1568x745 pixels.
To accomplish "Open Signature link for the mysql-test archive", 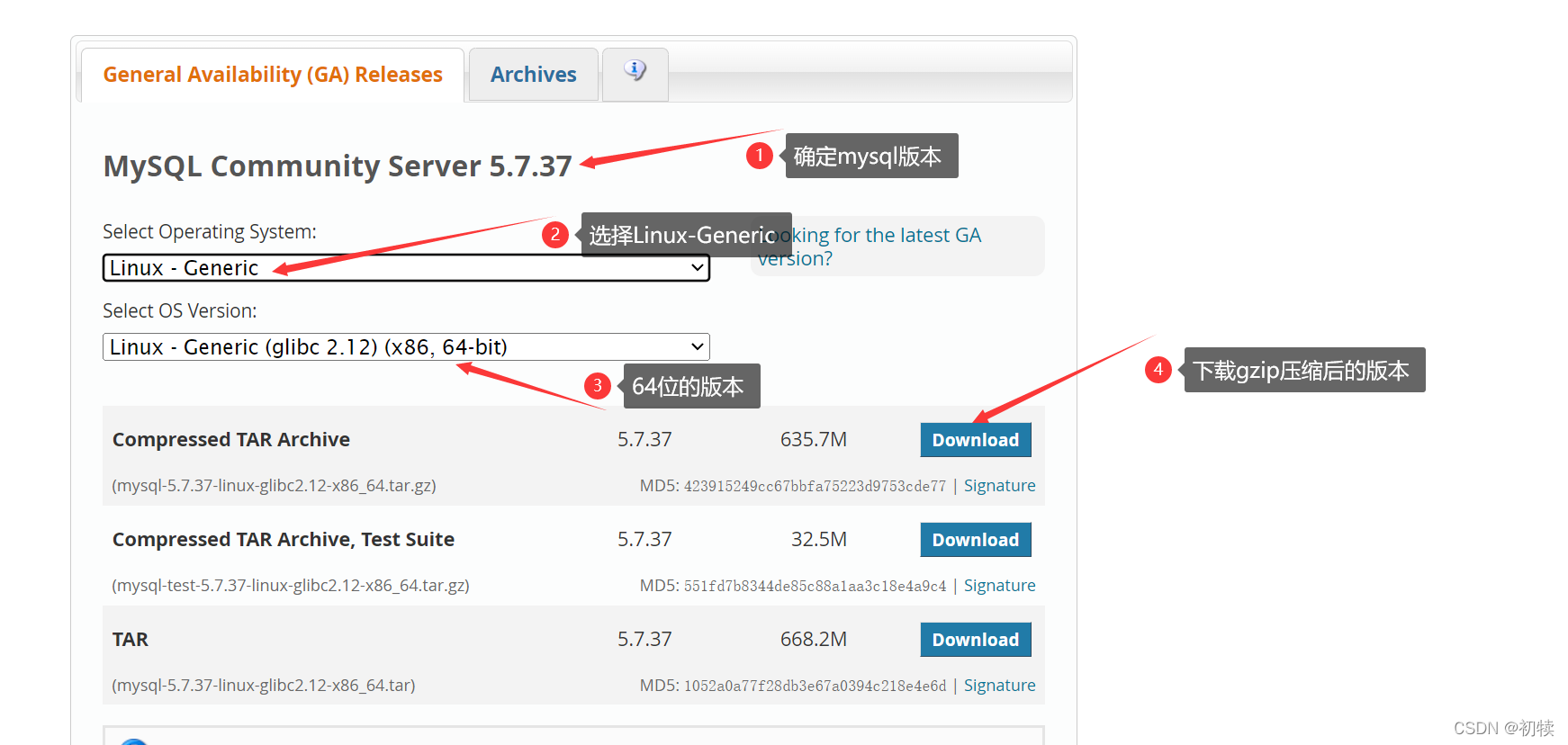I will 999,586.
